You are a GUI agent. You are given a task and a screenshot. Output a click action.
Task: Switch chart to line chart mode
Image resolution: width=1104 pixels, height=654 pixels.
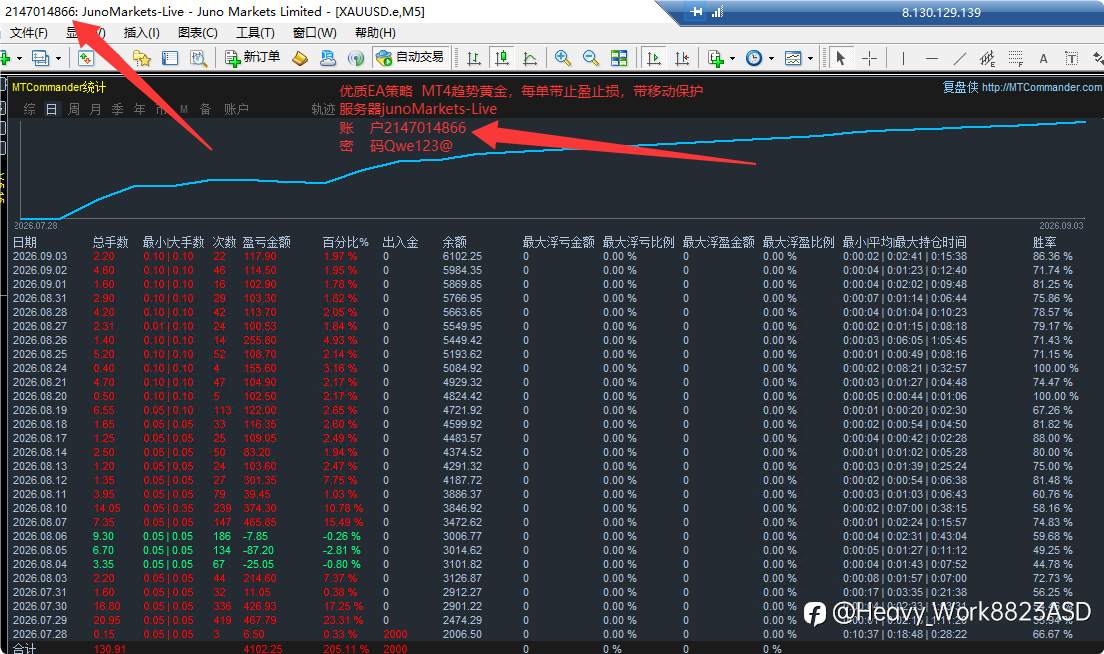pyautogui.click(x=530, y=58)
